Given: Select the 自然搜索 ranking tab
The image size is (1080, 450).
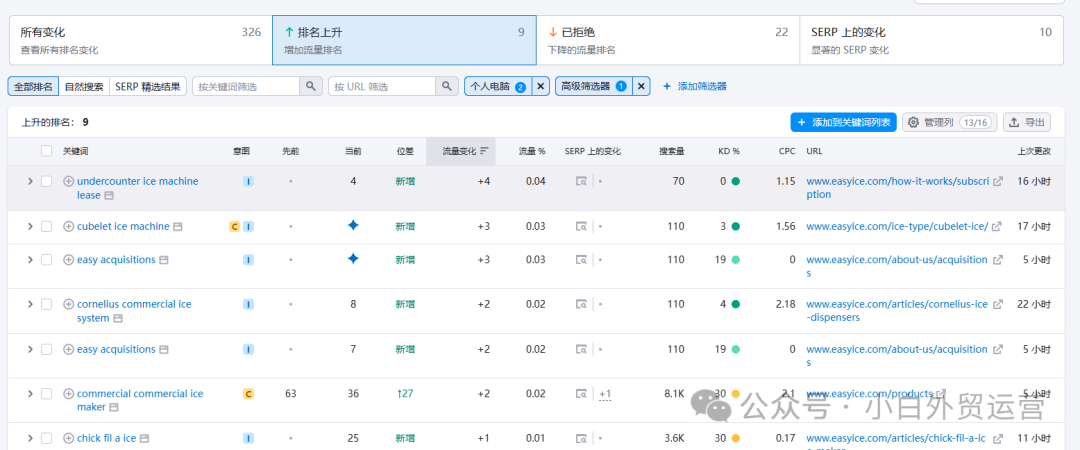Looking at the screenshot, I should point(84,86).
